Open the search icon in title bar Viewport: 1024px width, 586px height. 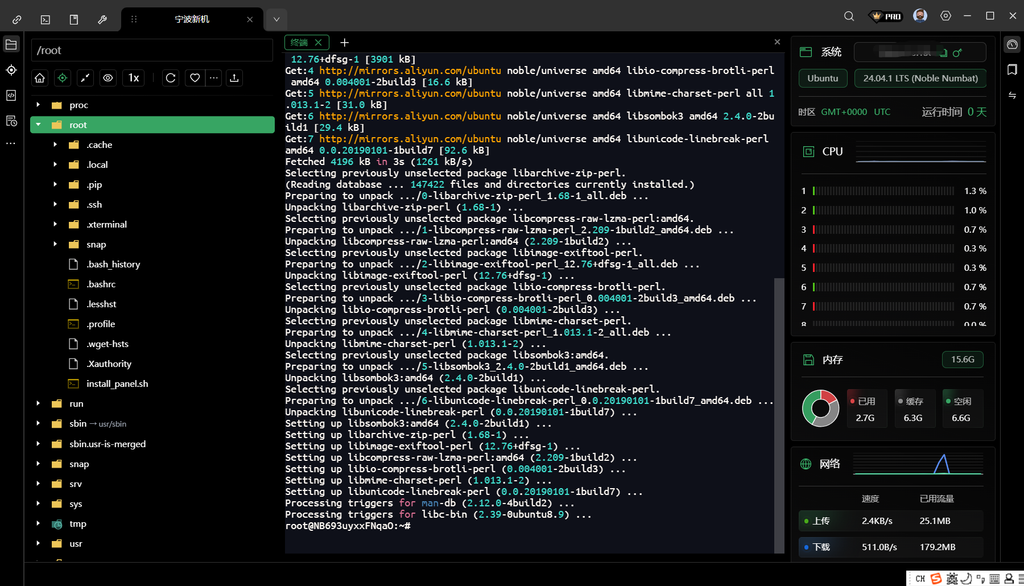coord(848,16)
